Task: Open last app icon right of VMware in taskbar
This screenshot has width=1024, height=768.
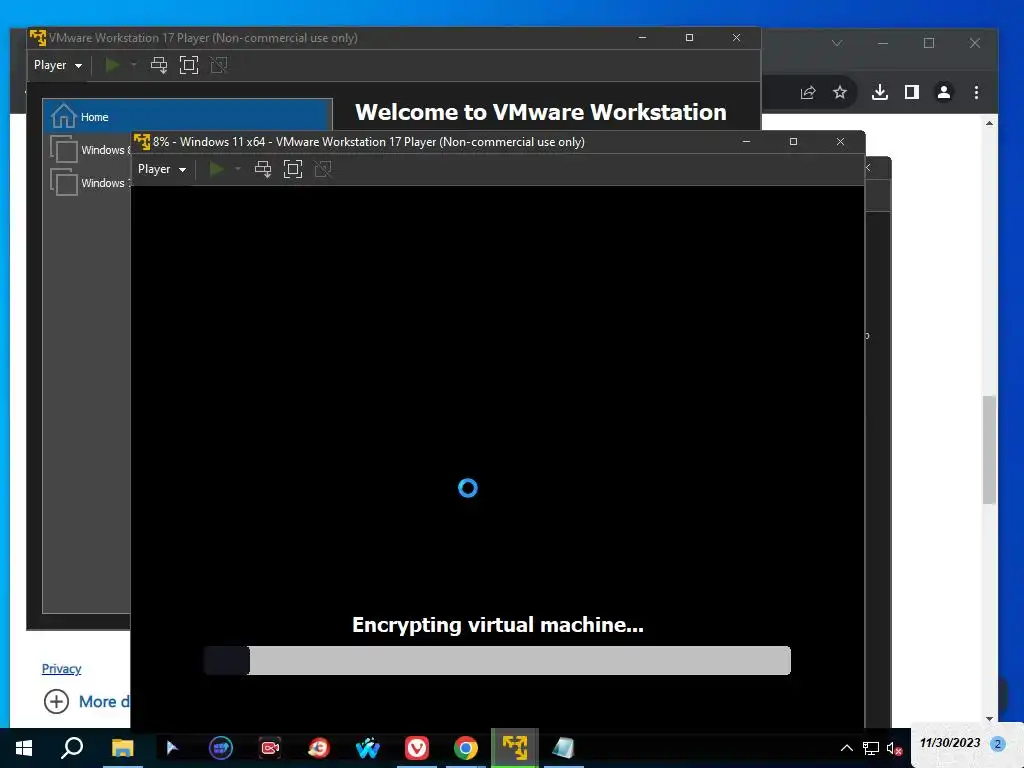Action: click(564, 748)
